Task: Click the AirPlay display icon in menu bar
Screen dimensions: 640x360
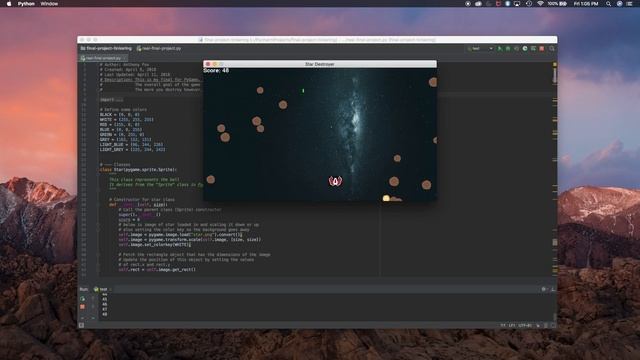Action: pyautogui.click(x=517, y=4)
